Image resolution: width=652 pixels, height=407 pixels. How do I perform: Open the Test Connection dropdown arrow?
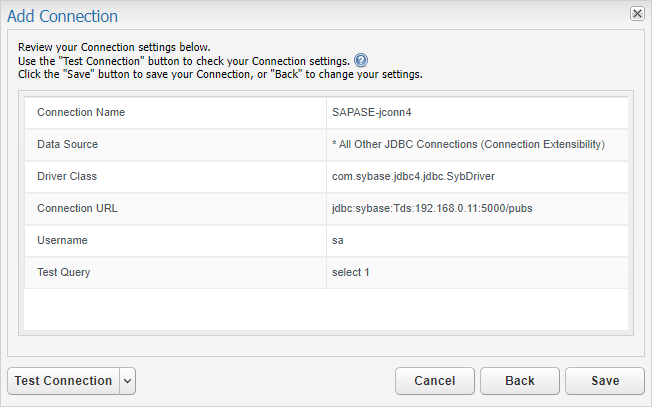tap(128, 381)
